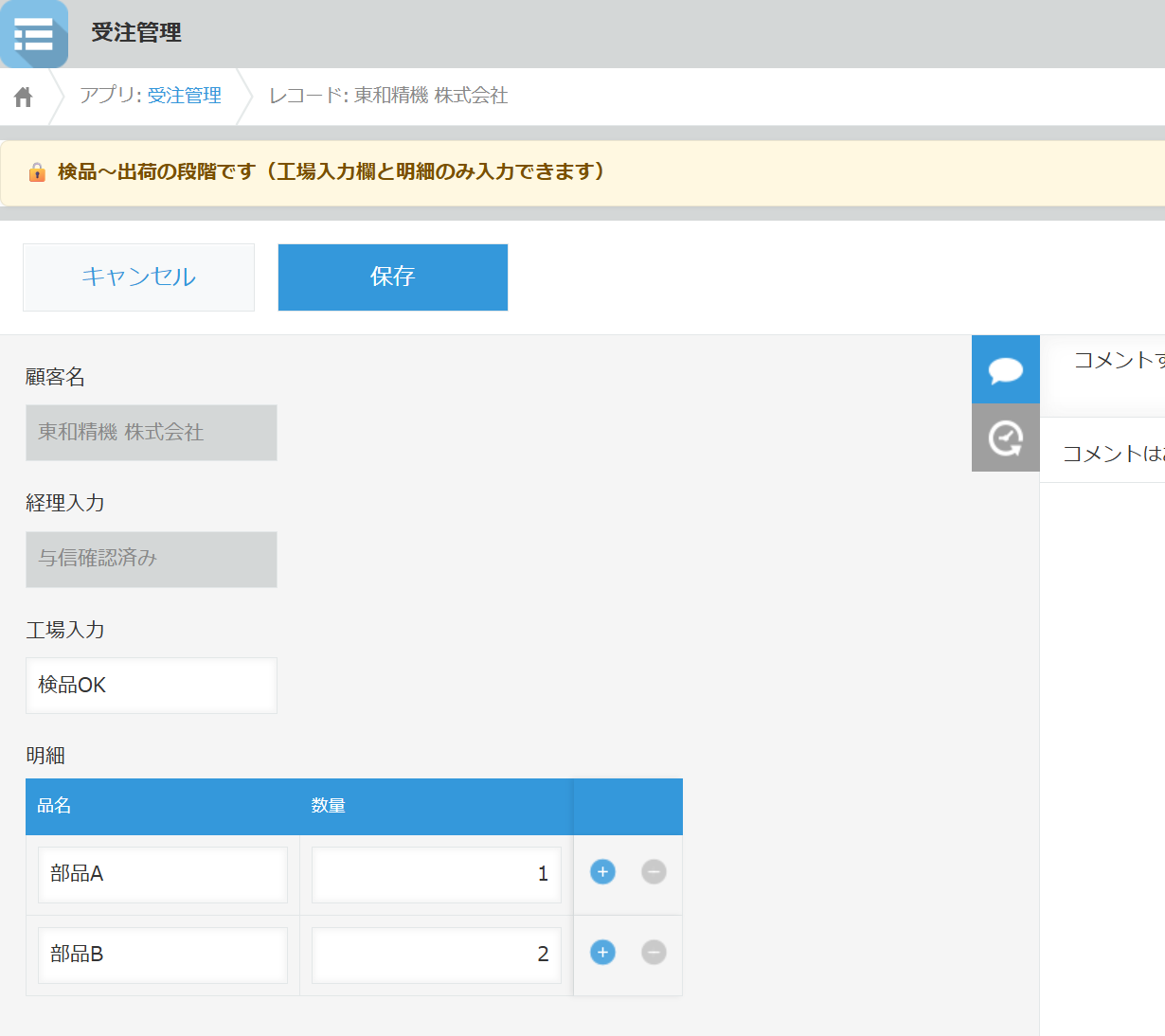Click the 経理入力 field label
1165x1036 pixels.
[x=65, y=503]
